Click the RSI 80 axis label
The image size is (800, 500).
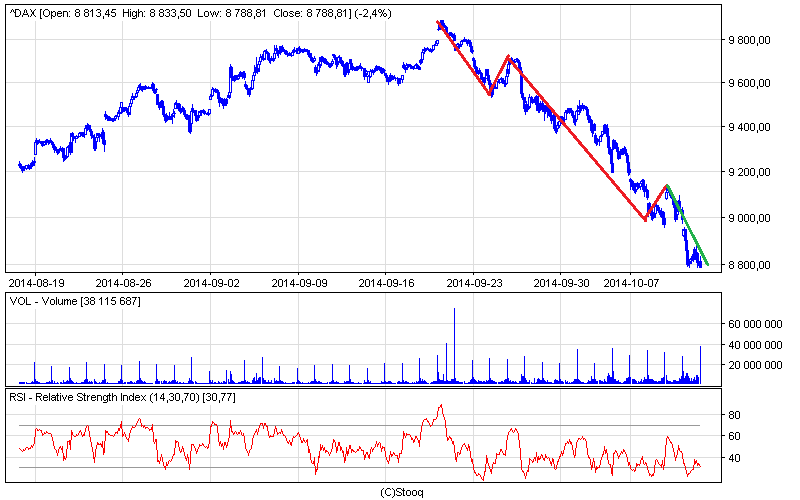(734, 415)
